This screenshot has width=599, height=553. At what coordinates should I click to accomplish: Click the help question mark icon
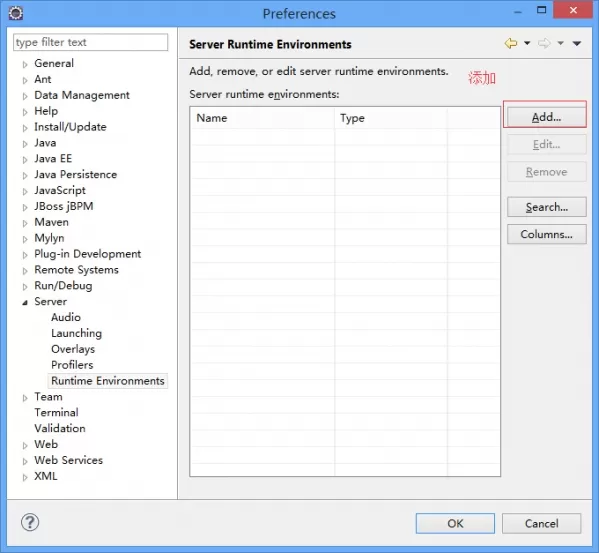(30, 522)
